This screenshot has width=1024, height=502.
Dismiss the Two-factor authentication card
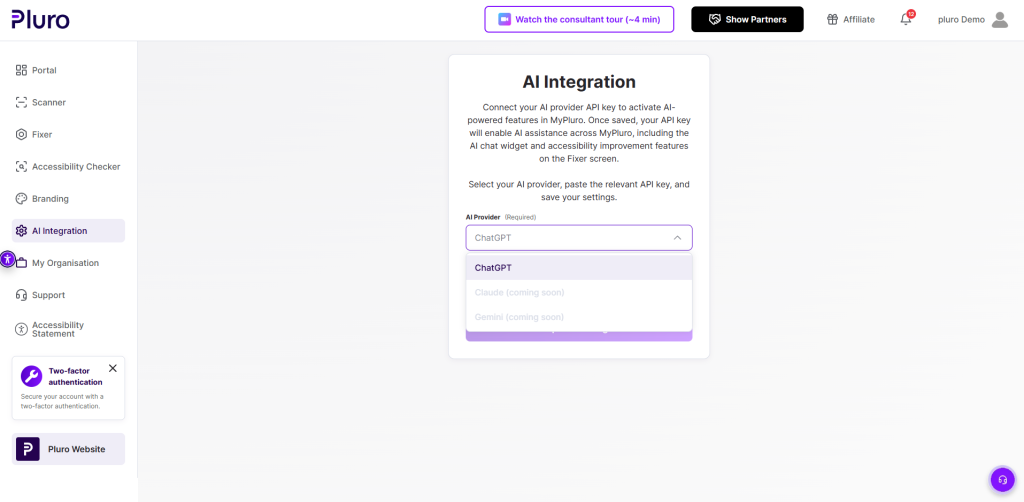tap(112, 368)
